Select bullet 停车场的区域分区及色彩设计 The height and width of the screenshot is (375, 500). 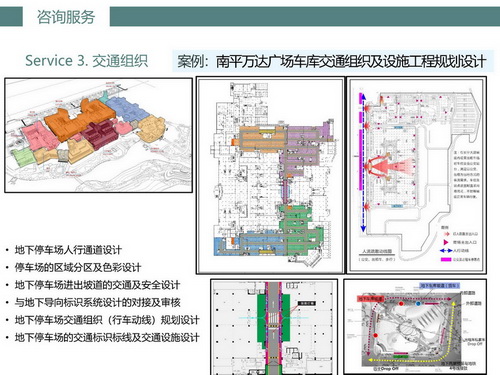(78, 267)
